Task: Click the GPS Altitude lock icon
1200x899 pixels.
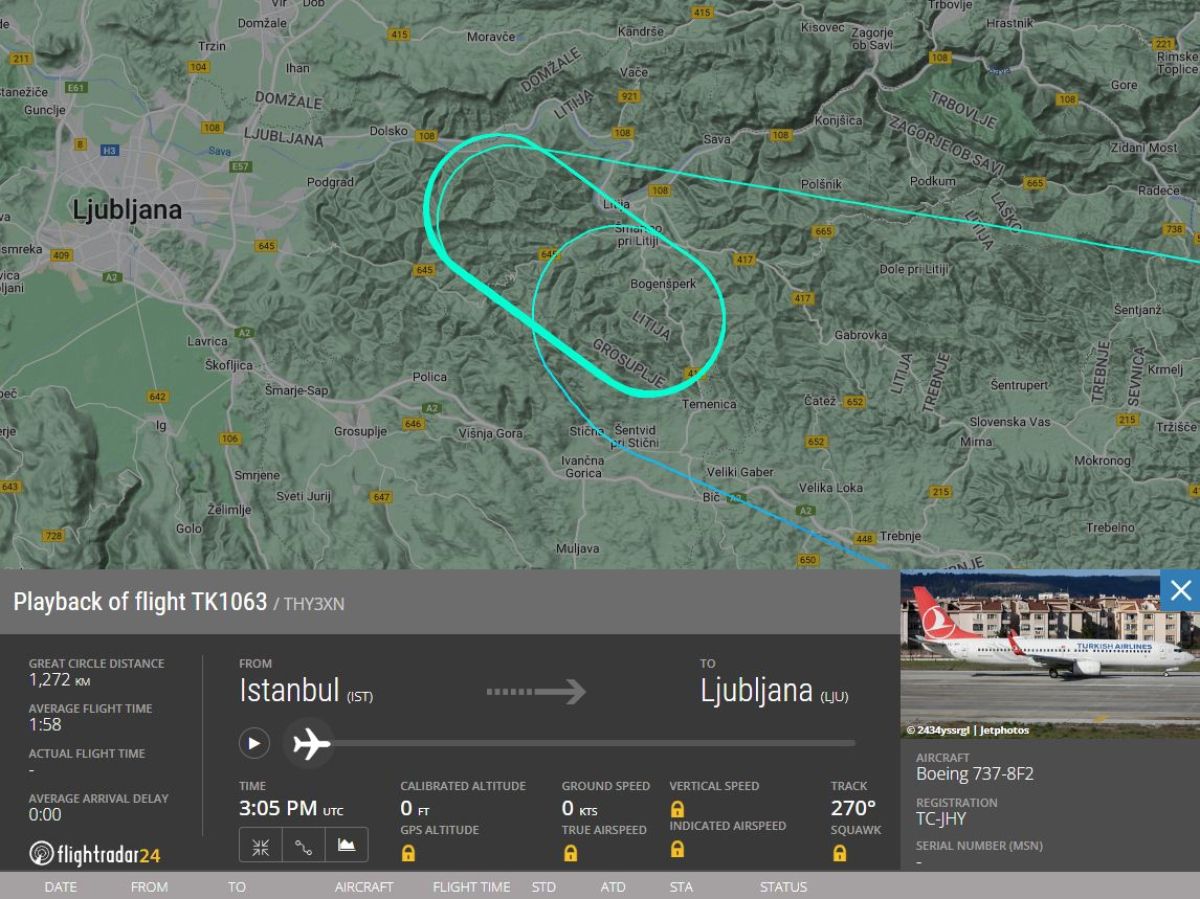Action: tap(408, 853)
